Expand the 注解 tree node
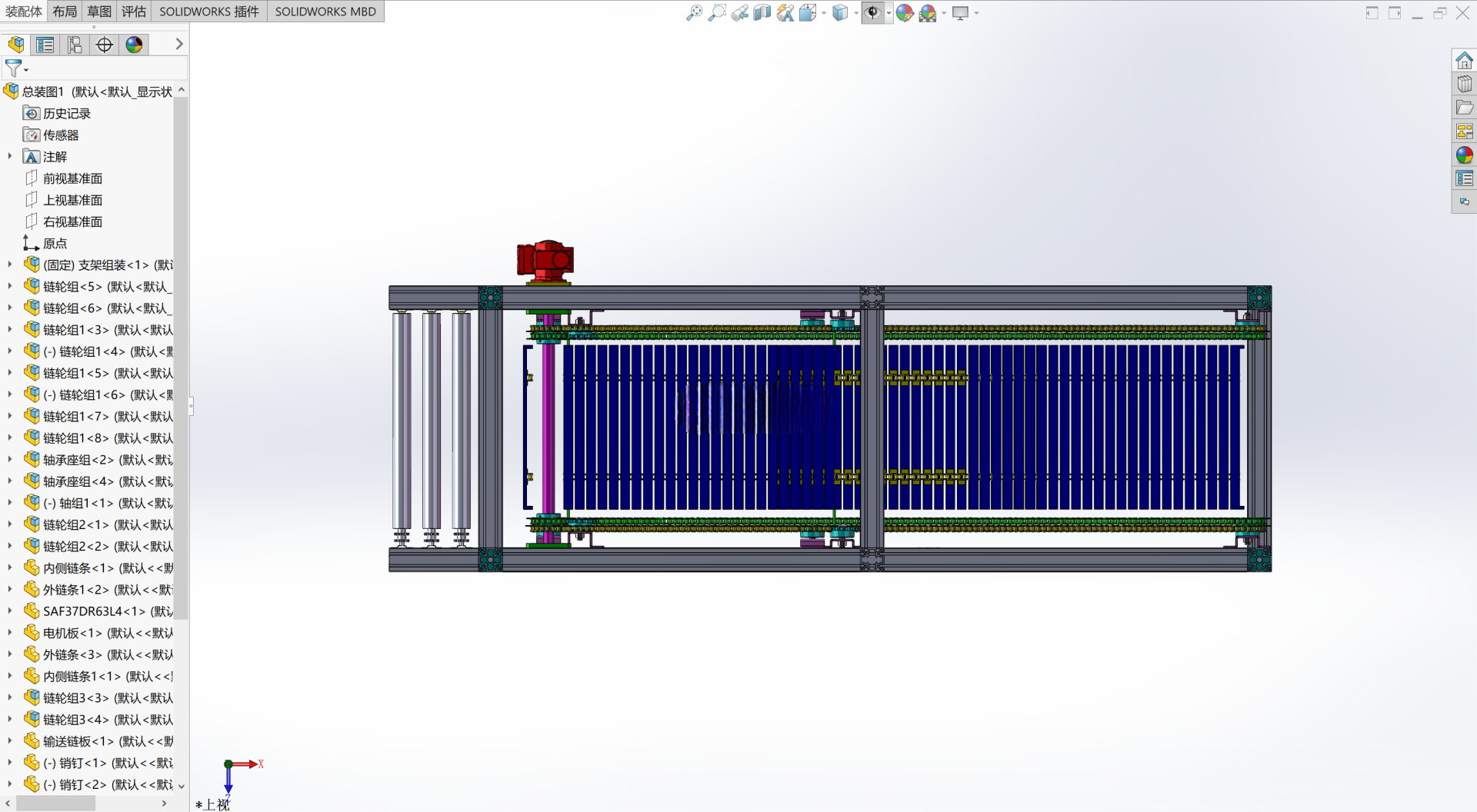Image resolution: width=1477 pixels, height=812 pixels. coord(10,156)
